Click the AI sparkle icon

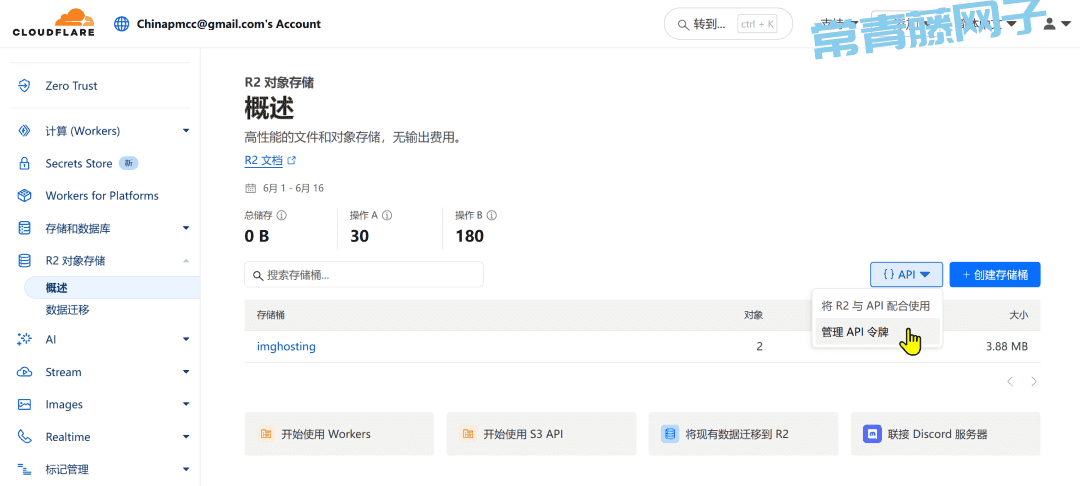(x=25, y=339)
